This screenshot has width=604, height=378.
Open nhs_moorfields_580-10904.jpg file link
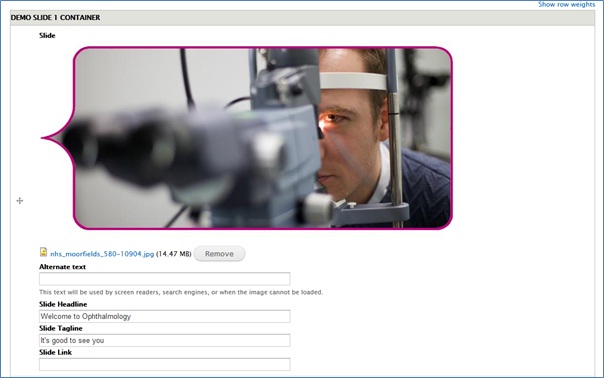(102, 254)
